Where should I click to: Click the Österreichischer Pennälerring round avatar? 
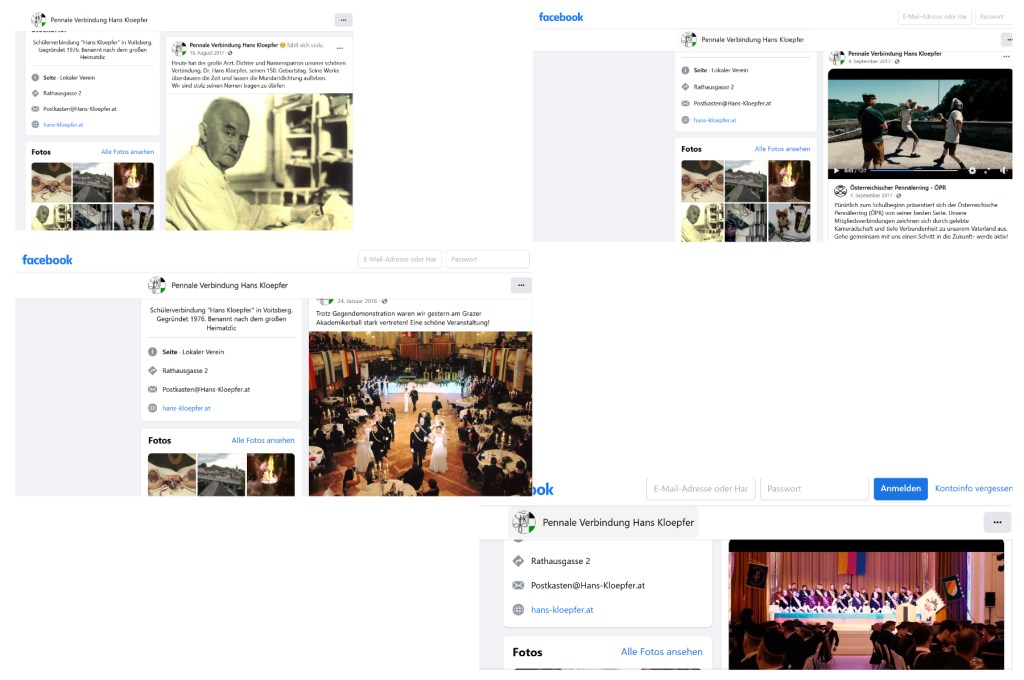click(840, 190)
